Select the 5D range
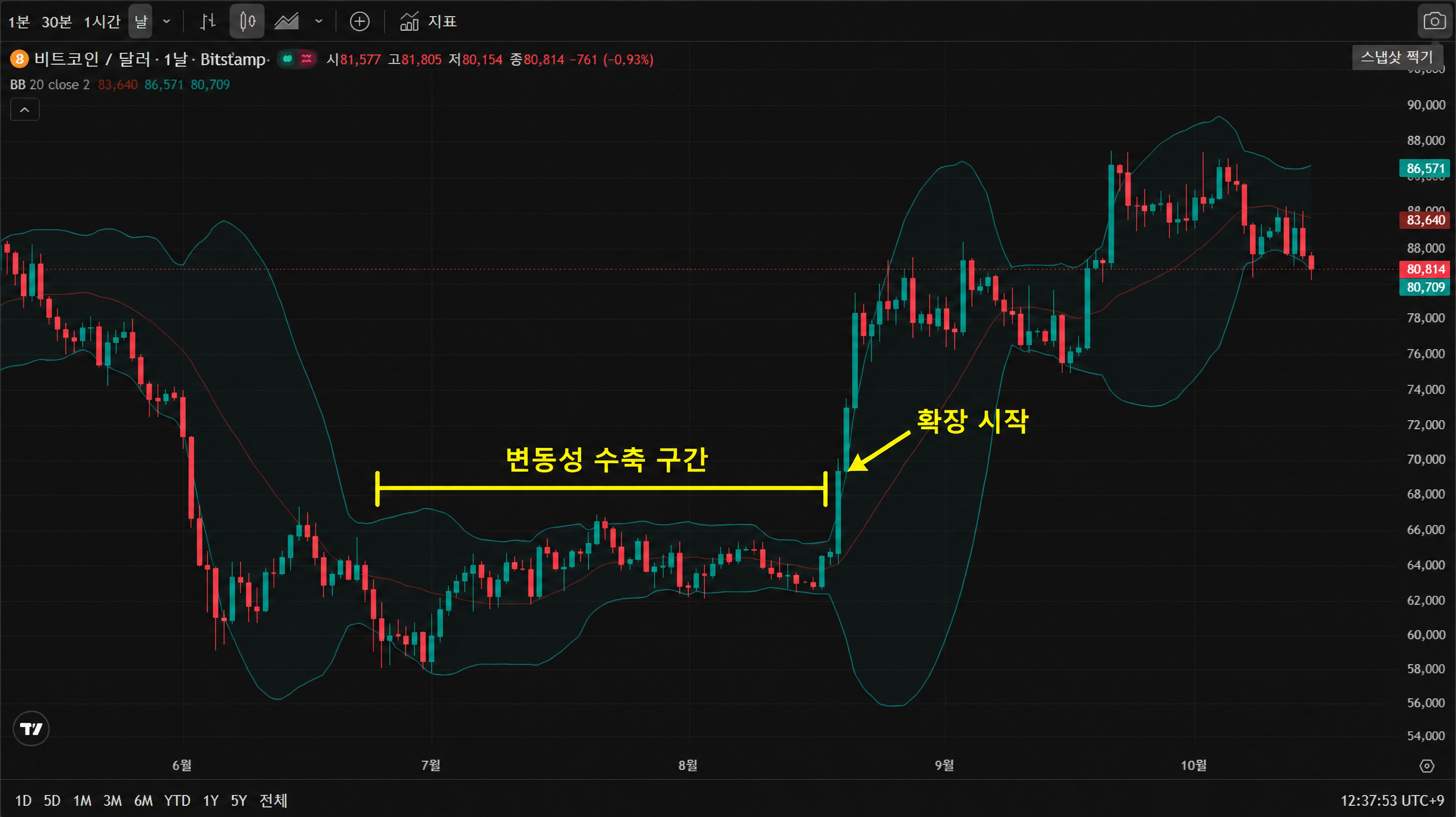This screenshot has height=817, width=1456. tap(52, 801)
